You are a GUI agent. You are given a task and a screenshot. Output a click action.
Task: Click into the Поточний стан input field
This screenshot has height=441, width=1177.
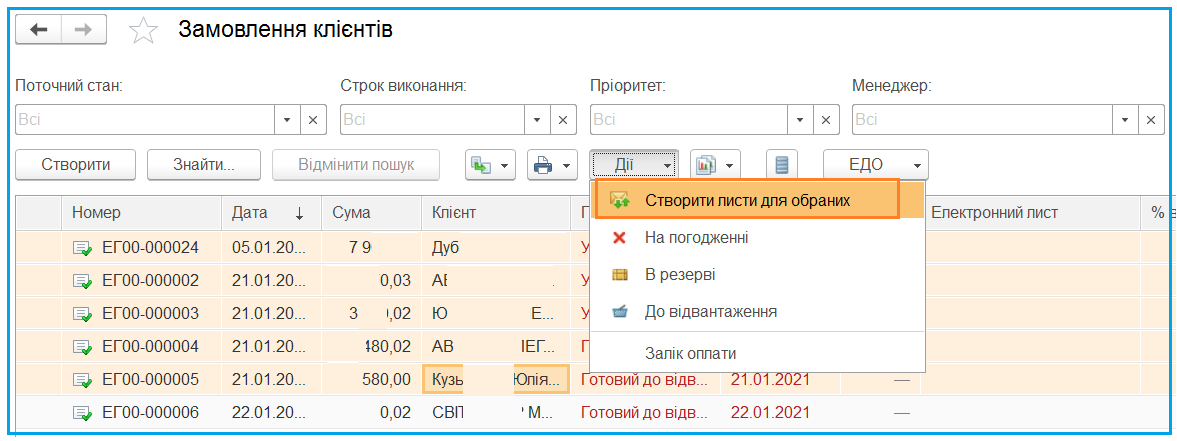click(x=146, y=119)
